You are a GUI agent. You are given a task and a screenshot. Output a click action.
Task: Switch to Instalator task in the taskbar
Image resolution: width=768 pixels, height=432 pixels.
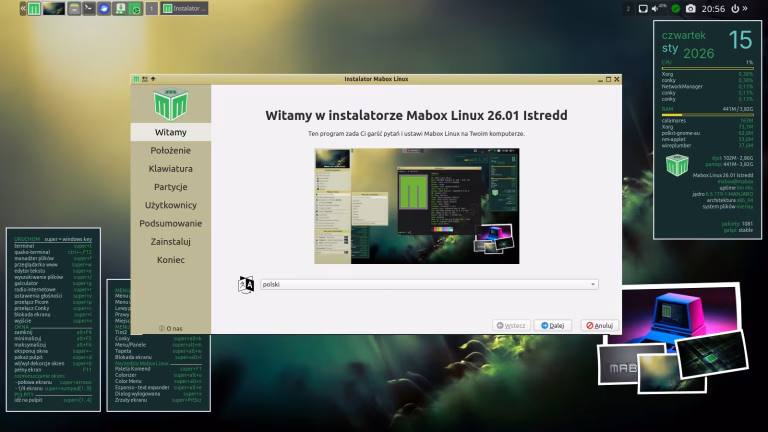(185, 8)
